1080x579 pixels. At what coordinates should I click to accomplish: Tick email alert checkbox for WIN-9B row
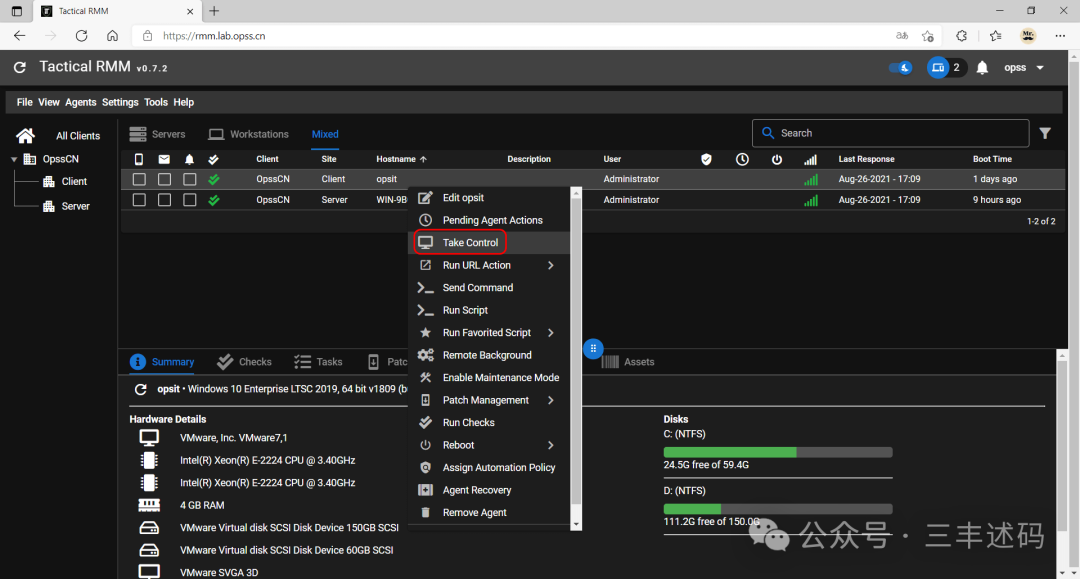coord(164,200)
